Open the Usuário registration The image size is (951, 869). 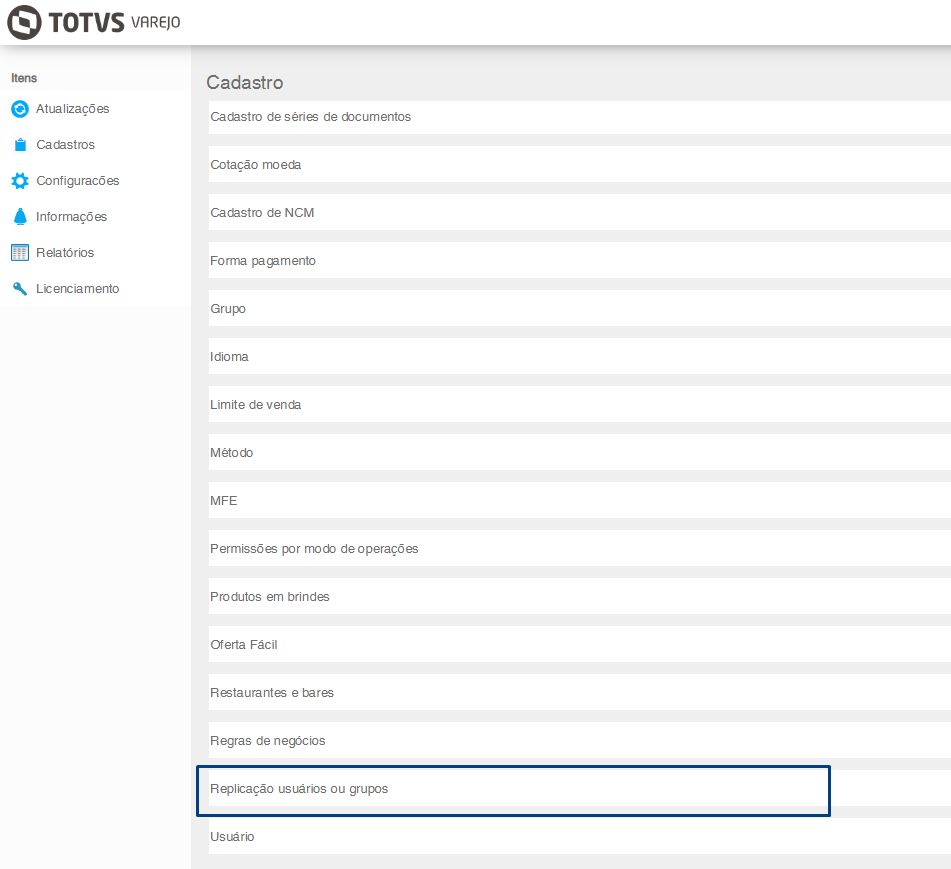(x=232, y=837)
